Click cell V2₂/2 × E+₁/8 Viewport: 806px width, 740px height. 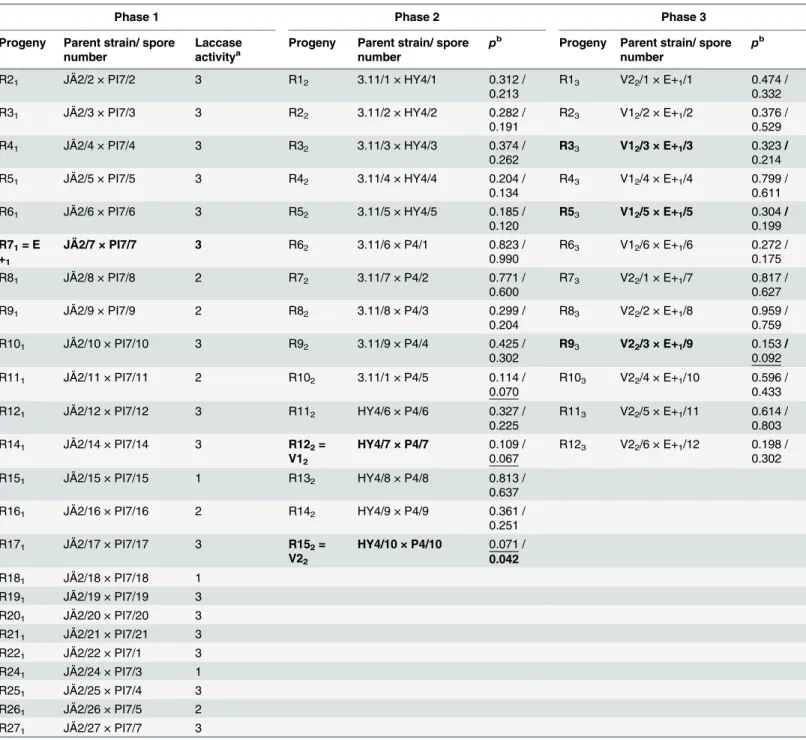click(x=656, y=311)
